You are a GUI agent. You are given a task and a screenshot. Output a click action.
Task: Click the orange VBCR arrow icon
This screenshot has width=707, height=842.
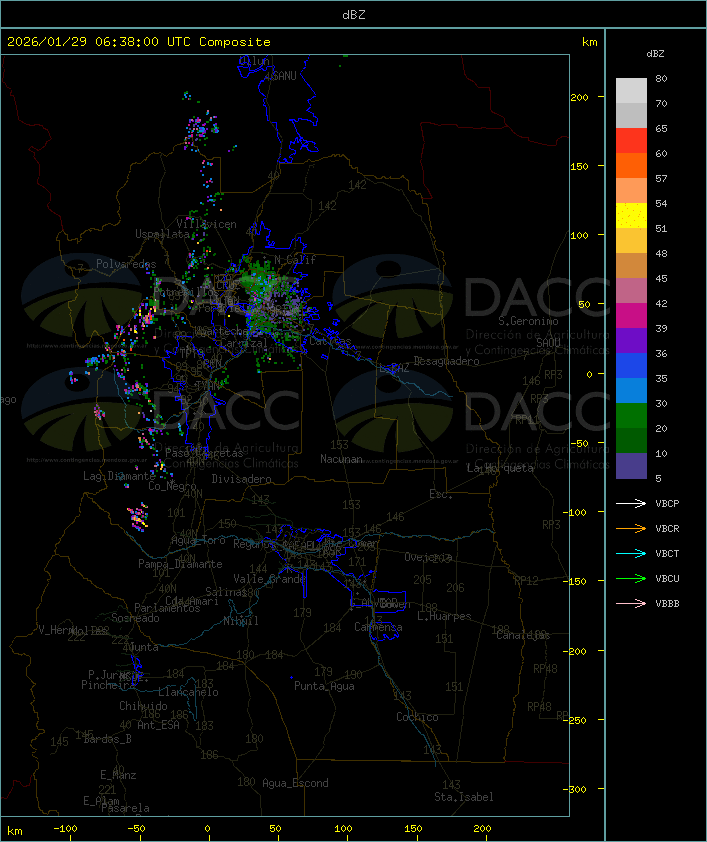pos(631,529)
